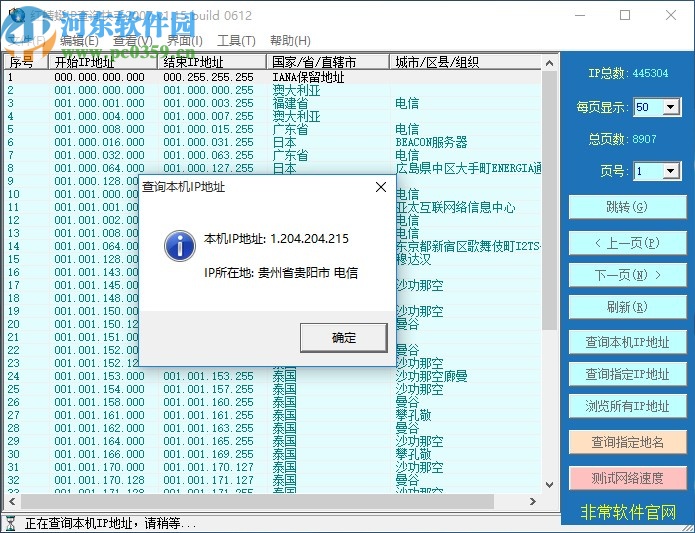Select row 1 IANA保留地址

(x=273, y=77)
